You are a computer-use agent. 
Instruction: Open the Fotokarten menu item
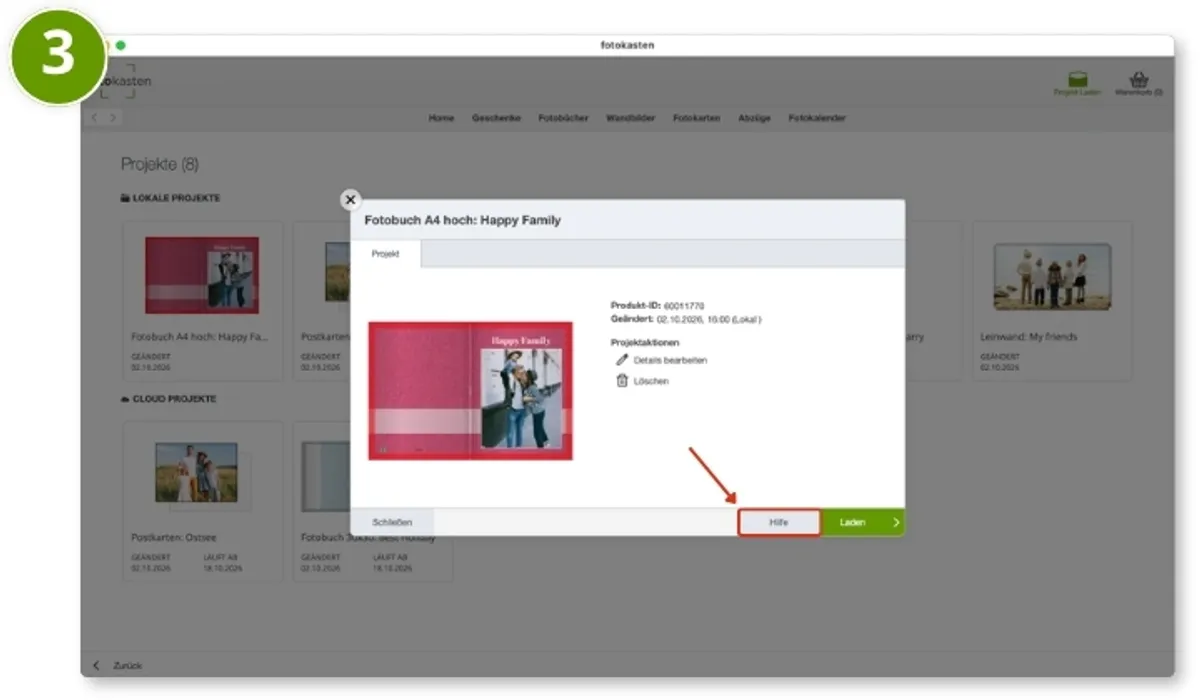[x=697, y=118]
